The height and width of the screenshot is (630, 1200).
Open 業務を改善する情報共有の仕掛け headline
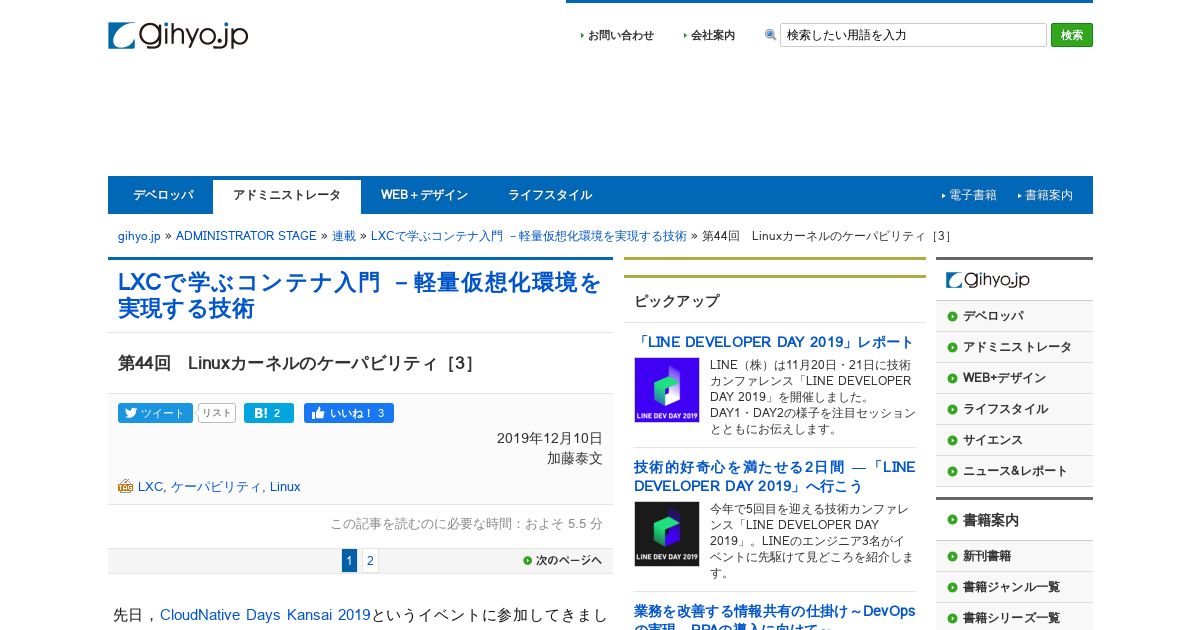click(x=774, y=618)
